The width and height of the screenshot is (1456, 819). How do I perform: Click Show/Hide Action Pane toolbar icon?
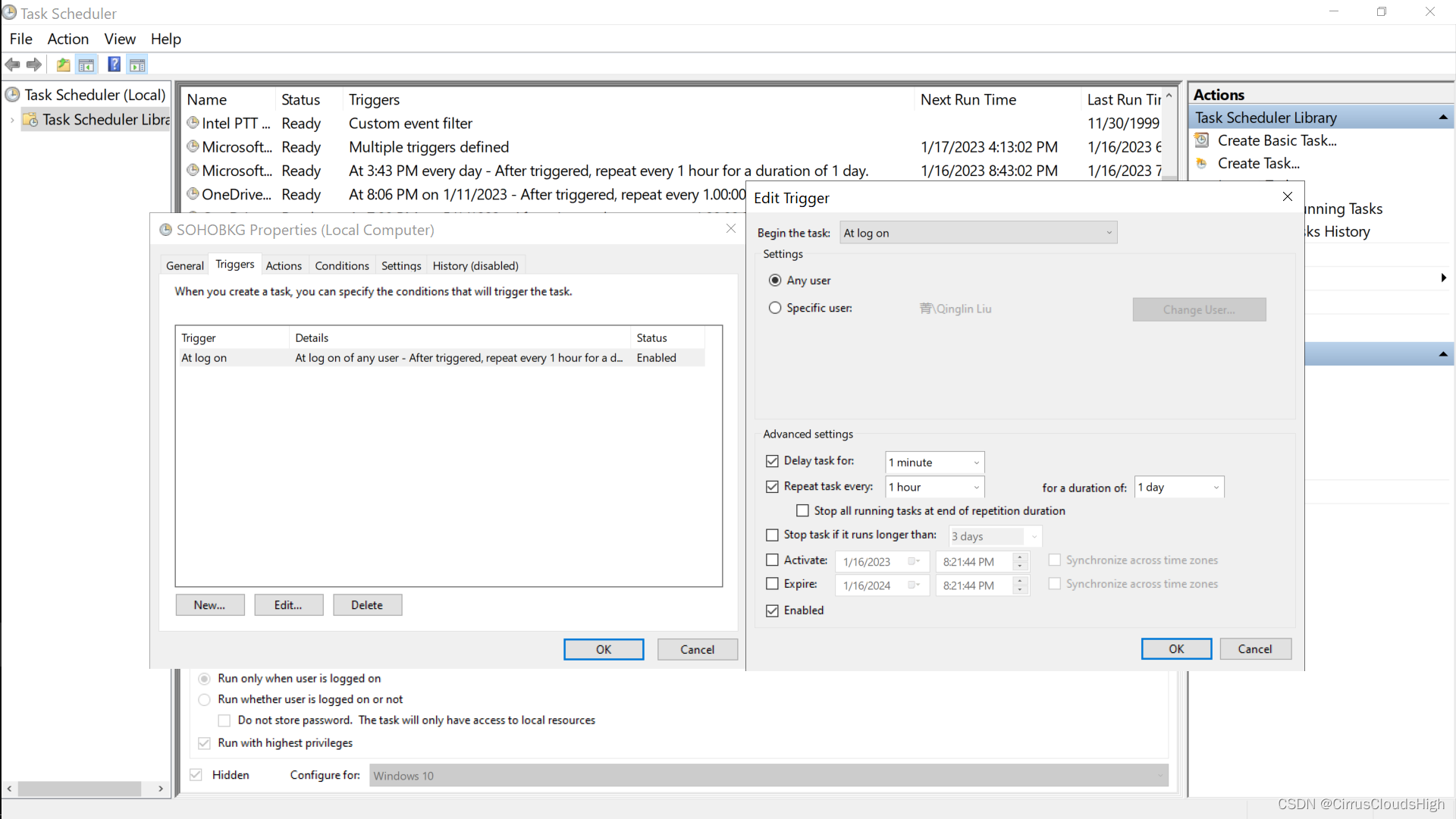point(137,65)
